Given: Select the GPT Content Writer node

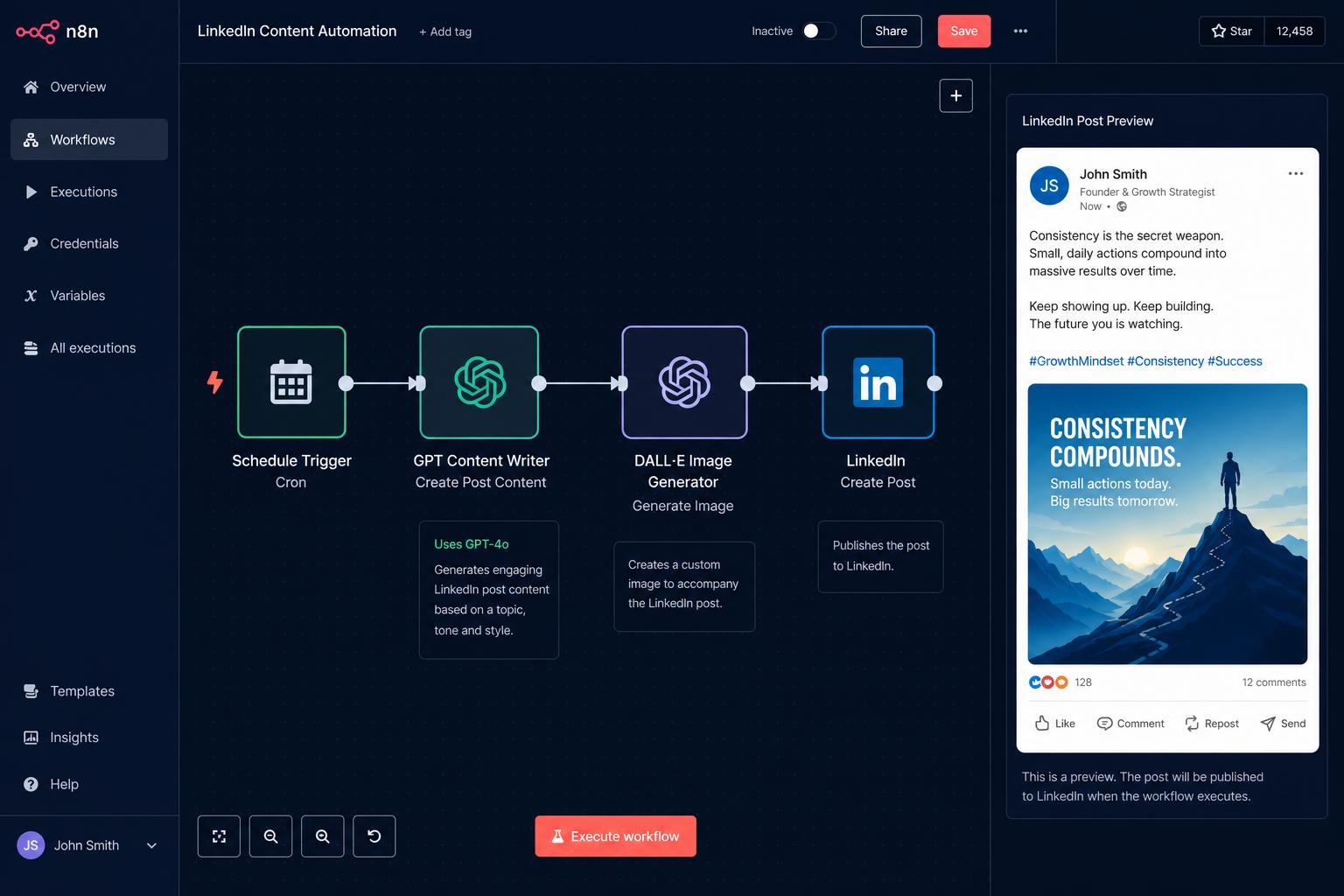Looking at the screenshot, I should click(x=479, y=382).
